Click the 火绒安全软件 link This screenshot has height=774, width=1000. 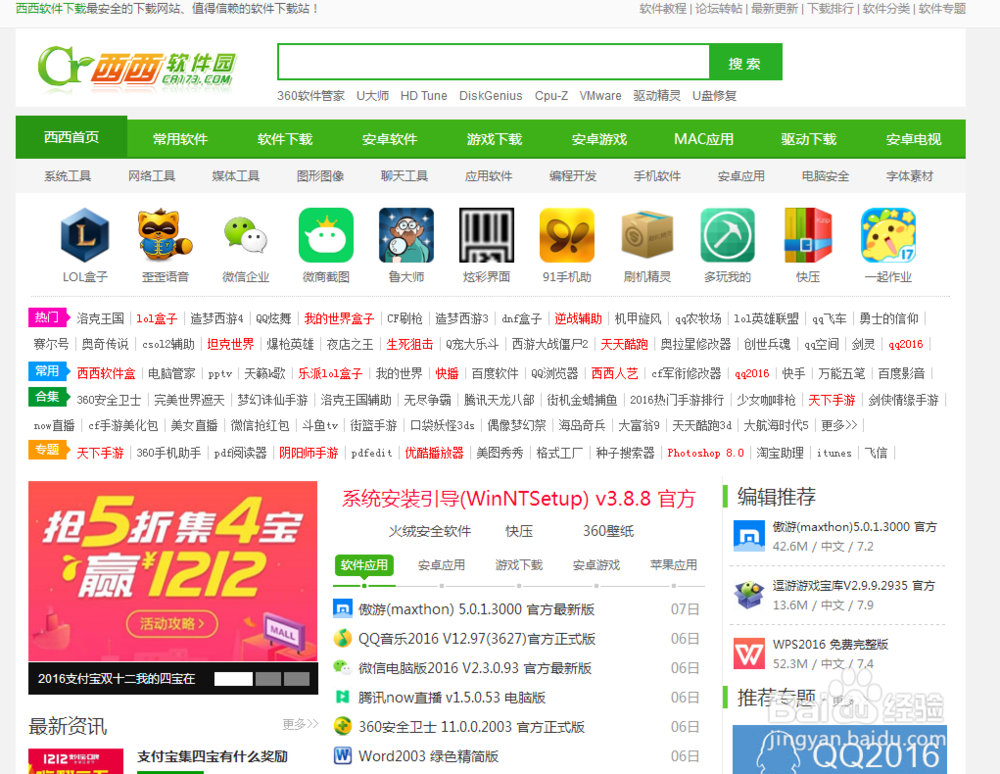(430, 531)
